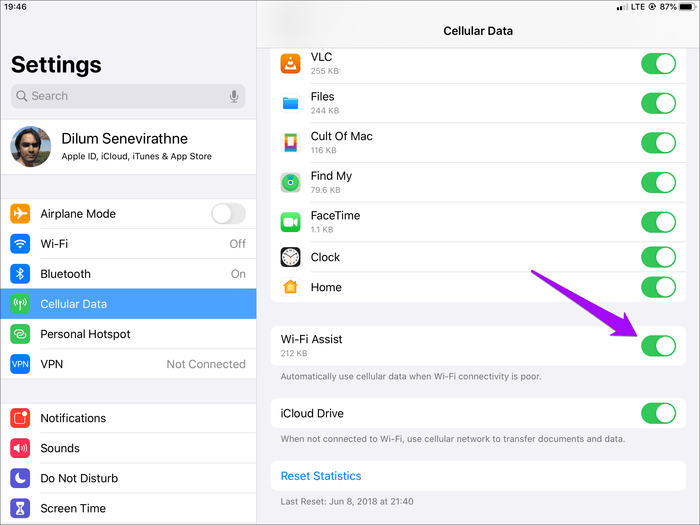The height and width of the screenshot is (525, 700).
Task: Disable cellular data for VLC
Action: [658, 63]
